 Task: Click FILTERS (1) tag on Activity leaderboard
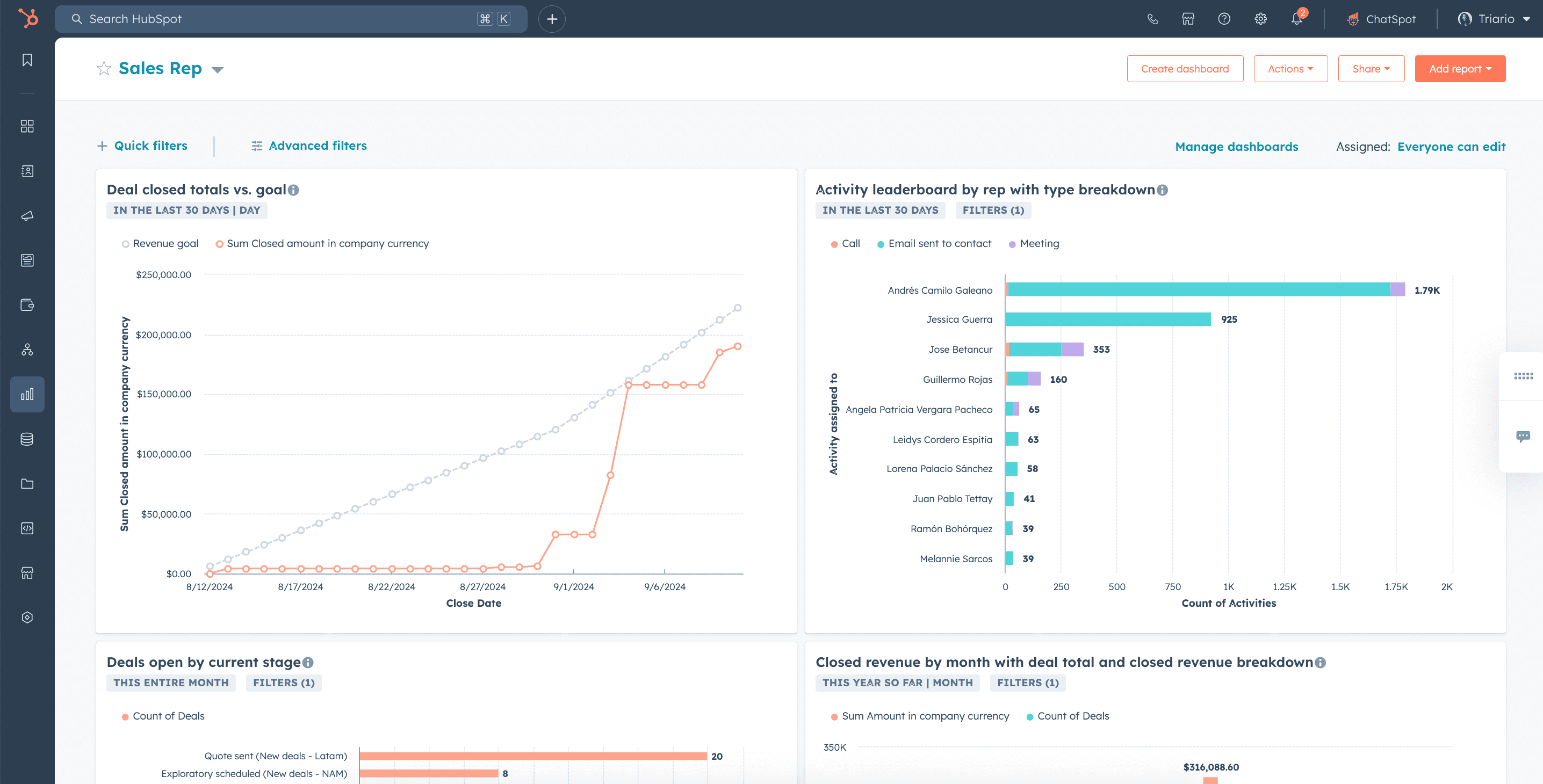[x=993, y=210]
